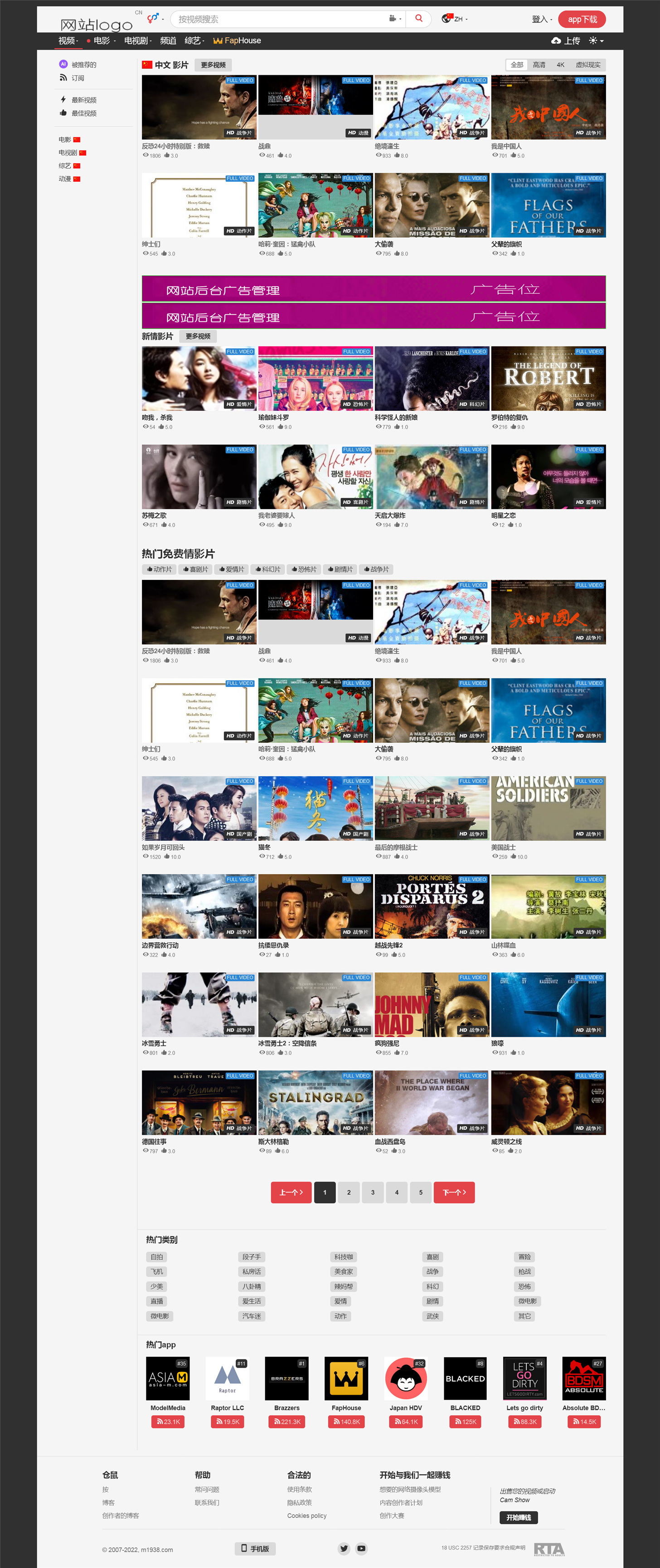The width and height of the screenshot is (660, 1568).
Task: Subscribe to ModelMedia 23.1K button
Action: 168,1422
